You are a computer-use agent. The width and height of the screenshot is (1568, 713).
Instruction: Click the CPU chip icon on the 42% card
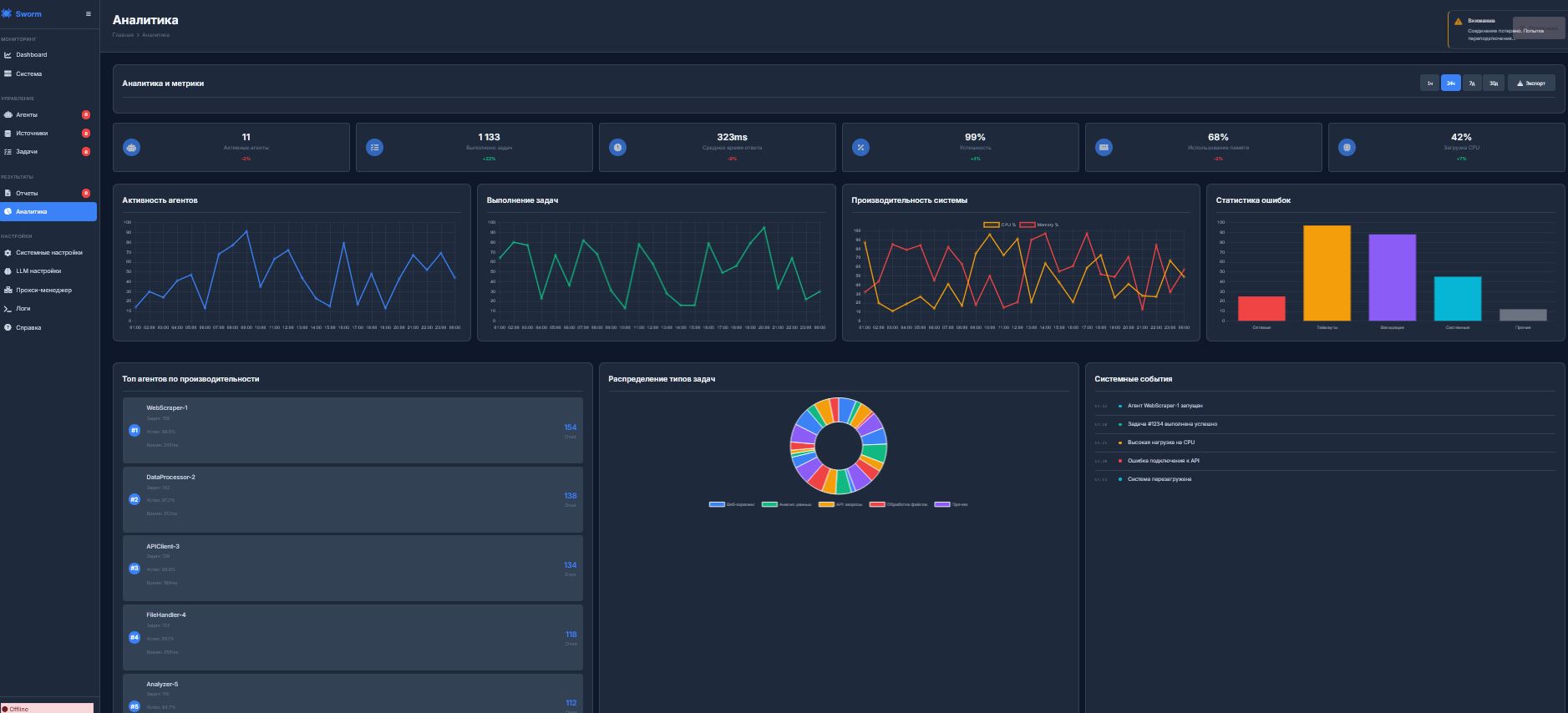coord(1346,148)
